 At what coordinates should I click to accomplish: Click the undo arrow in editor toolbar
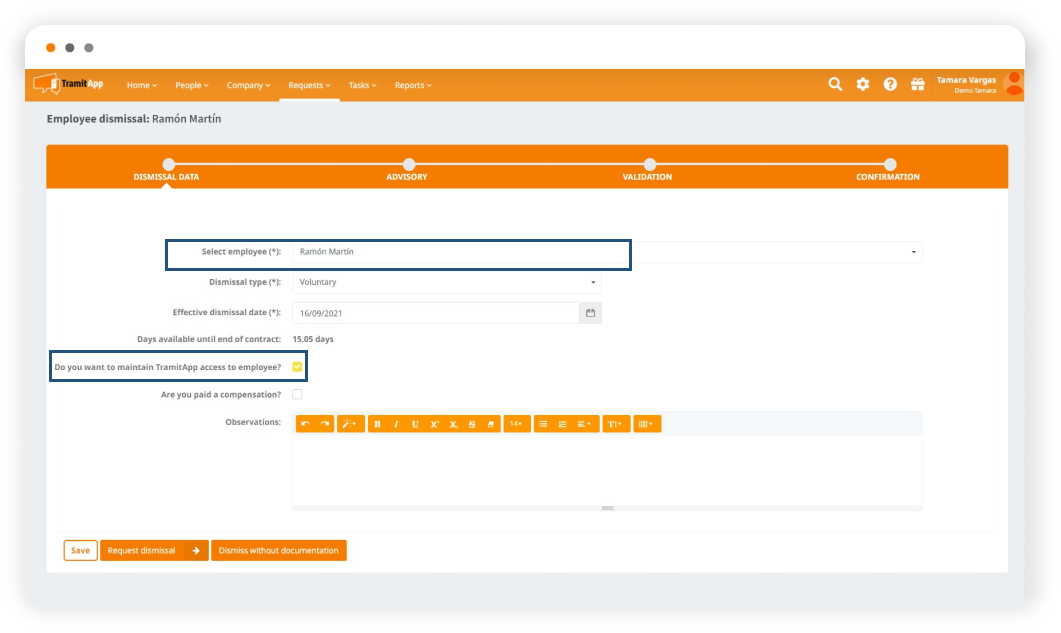tap(306, 424)
